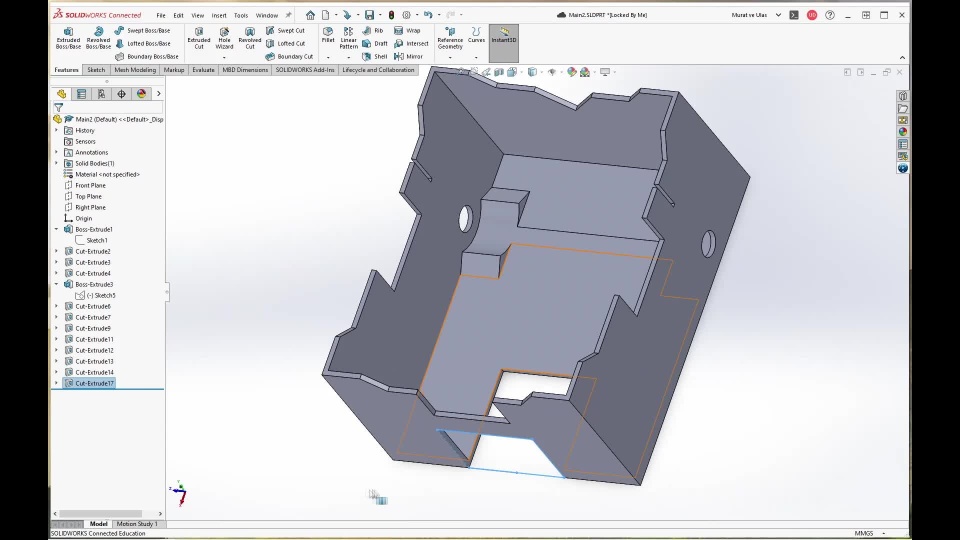Start the Linear Pattern tool

348,37
